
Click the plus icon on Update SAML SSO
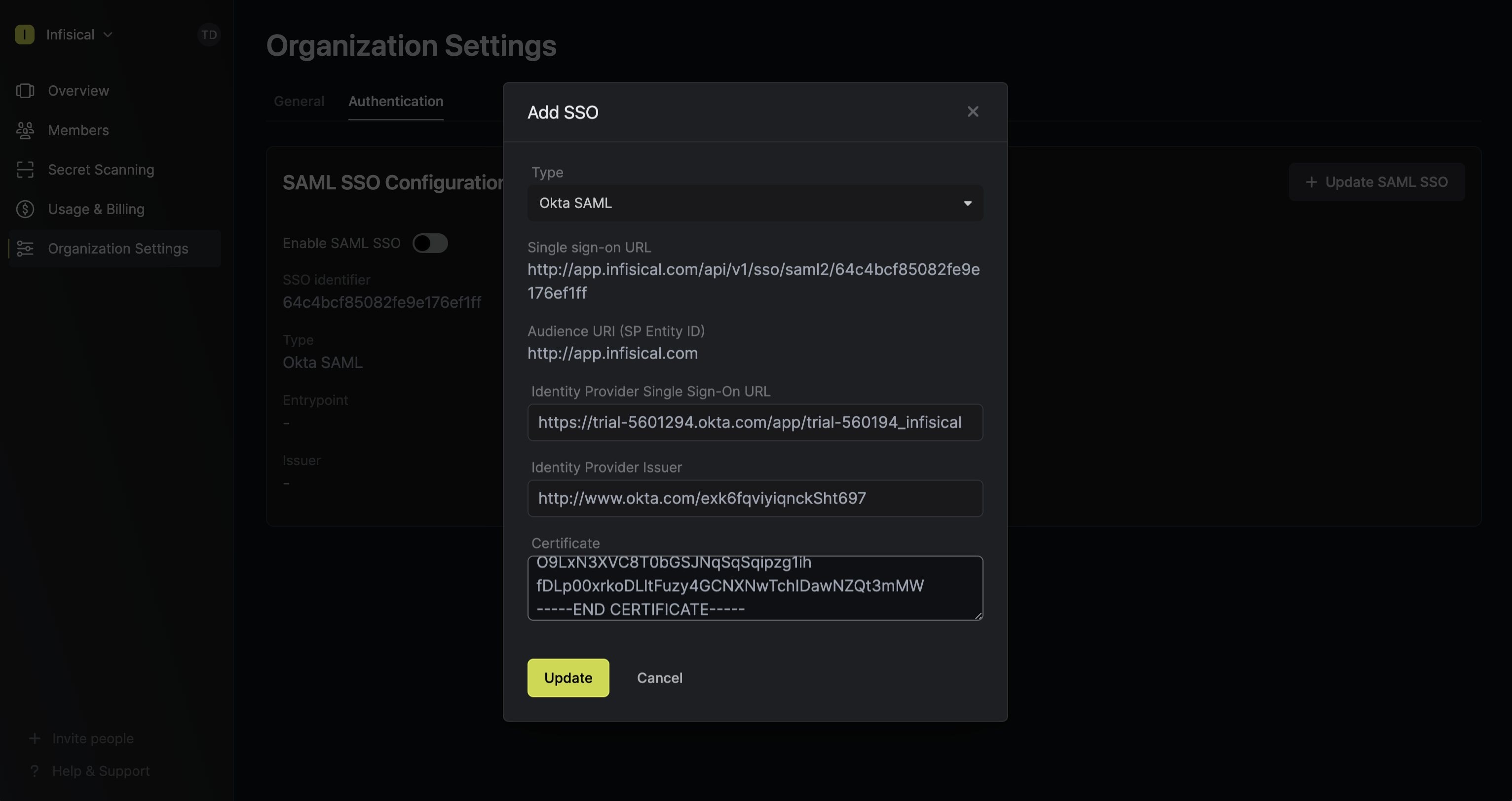coord(1311,182)
